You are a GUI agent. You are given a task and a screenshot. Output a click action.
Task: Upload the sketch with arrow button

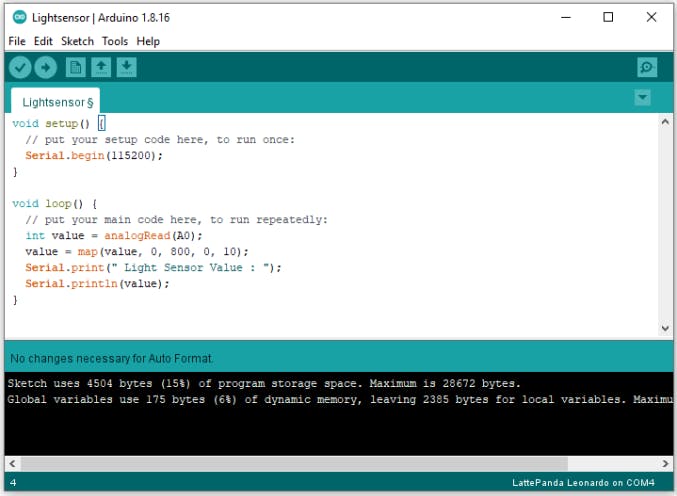45,67
